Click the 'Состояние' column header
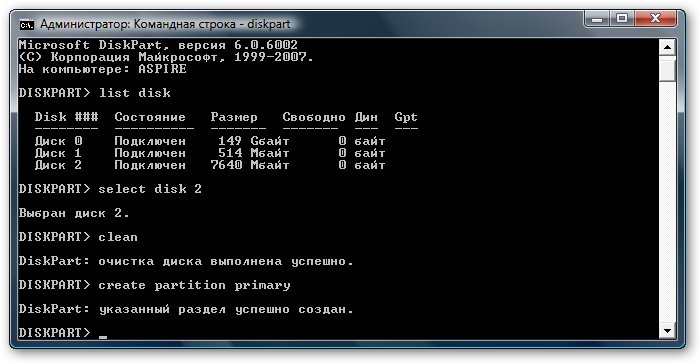Viewport: 700px width, 363px height. click(x=150, y=117)
